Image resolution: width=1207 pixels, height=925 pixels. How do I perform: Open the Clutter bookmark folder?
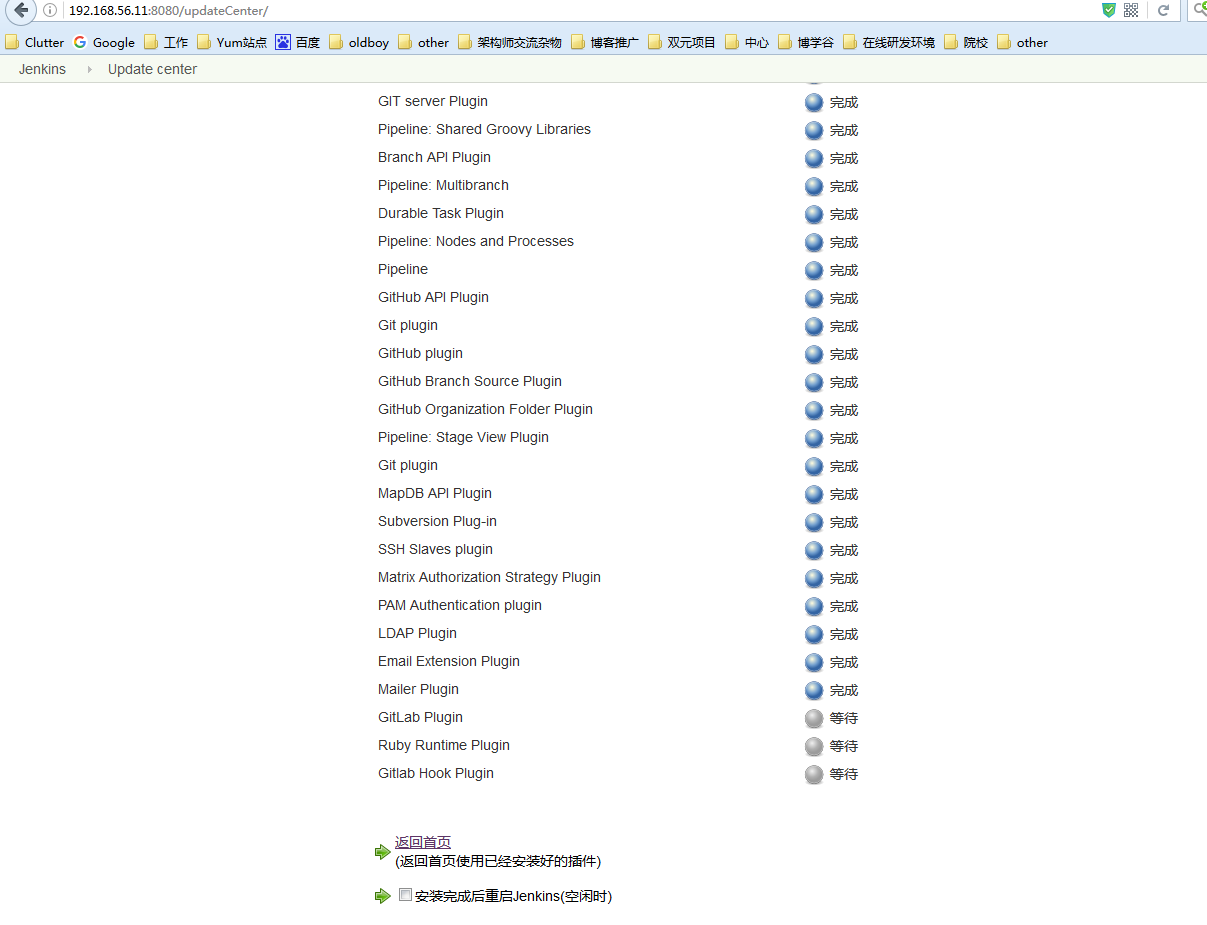[x=35, y=42]
